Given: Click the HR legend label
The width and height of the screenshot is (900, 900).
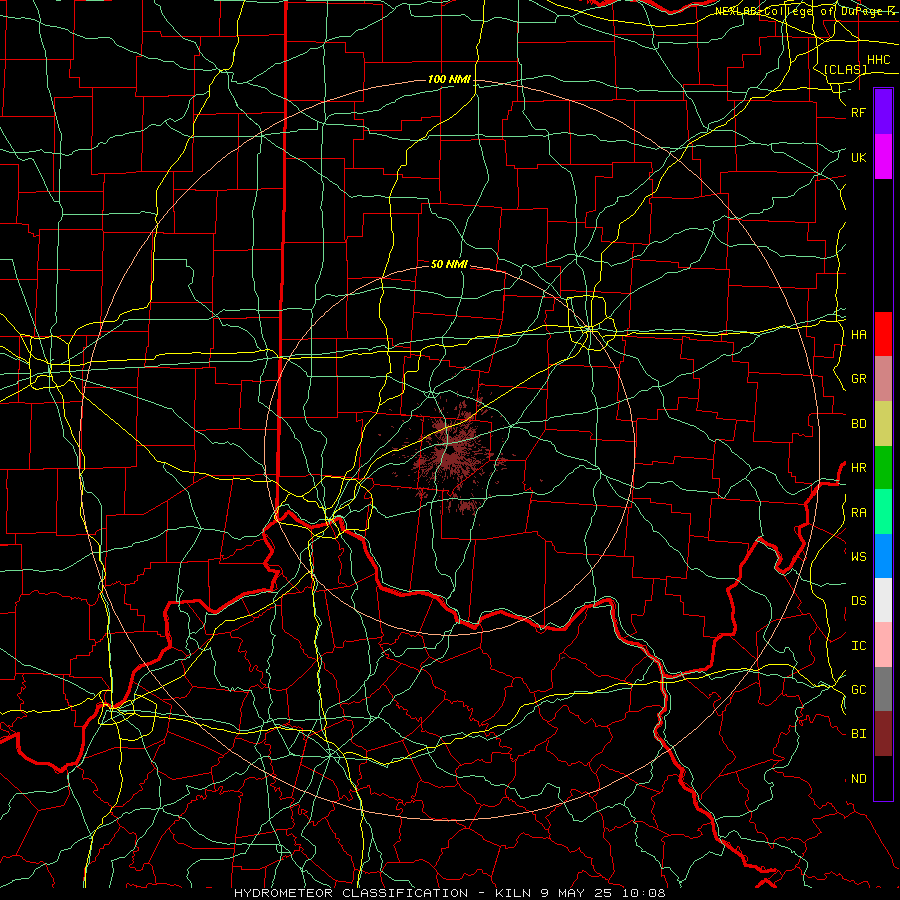Looking at the screenshot, I should (858, 468).
